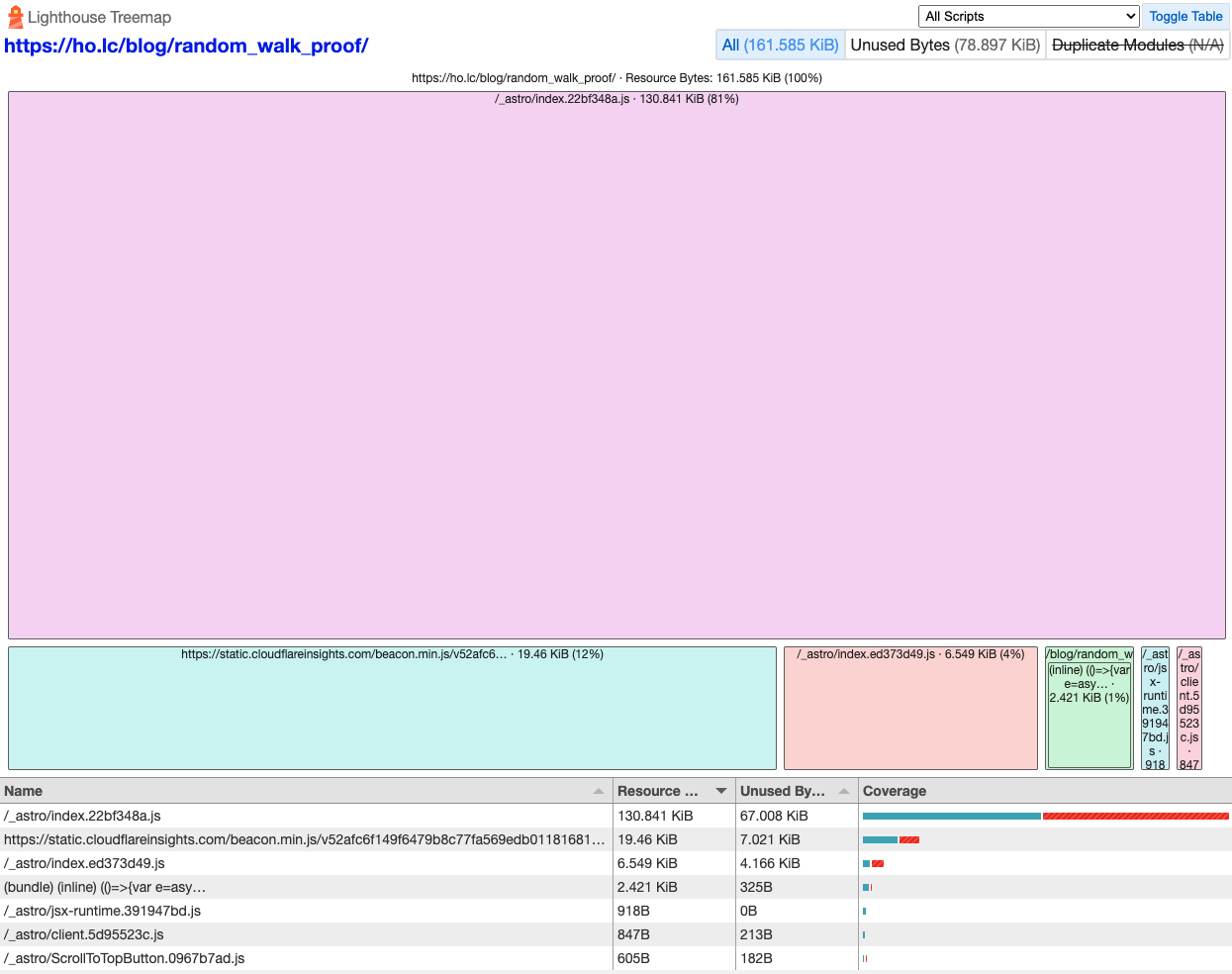Select the All (161.585 KiB) view
The height and width of the screenshot is (974, 1232).
click(x=780, y=45)
